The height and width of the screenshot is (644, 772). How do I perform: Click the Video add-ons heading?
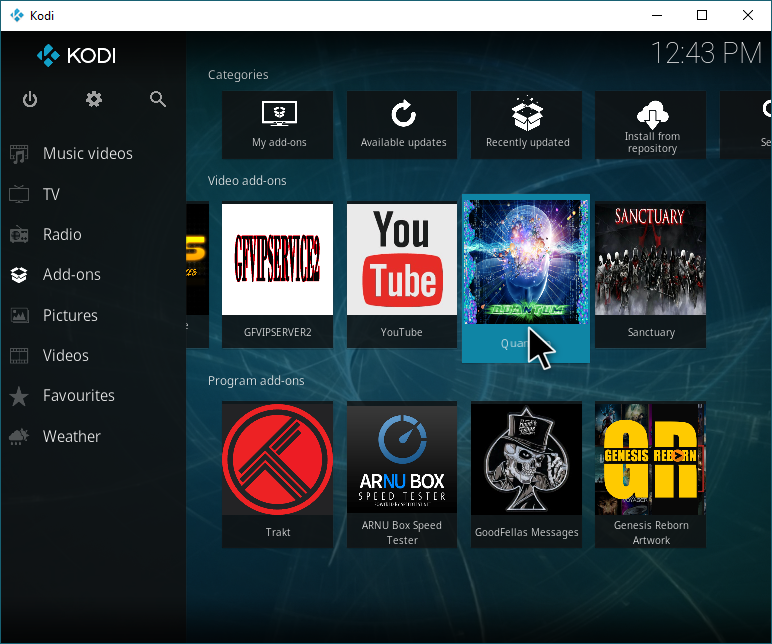[247, 181]
